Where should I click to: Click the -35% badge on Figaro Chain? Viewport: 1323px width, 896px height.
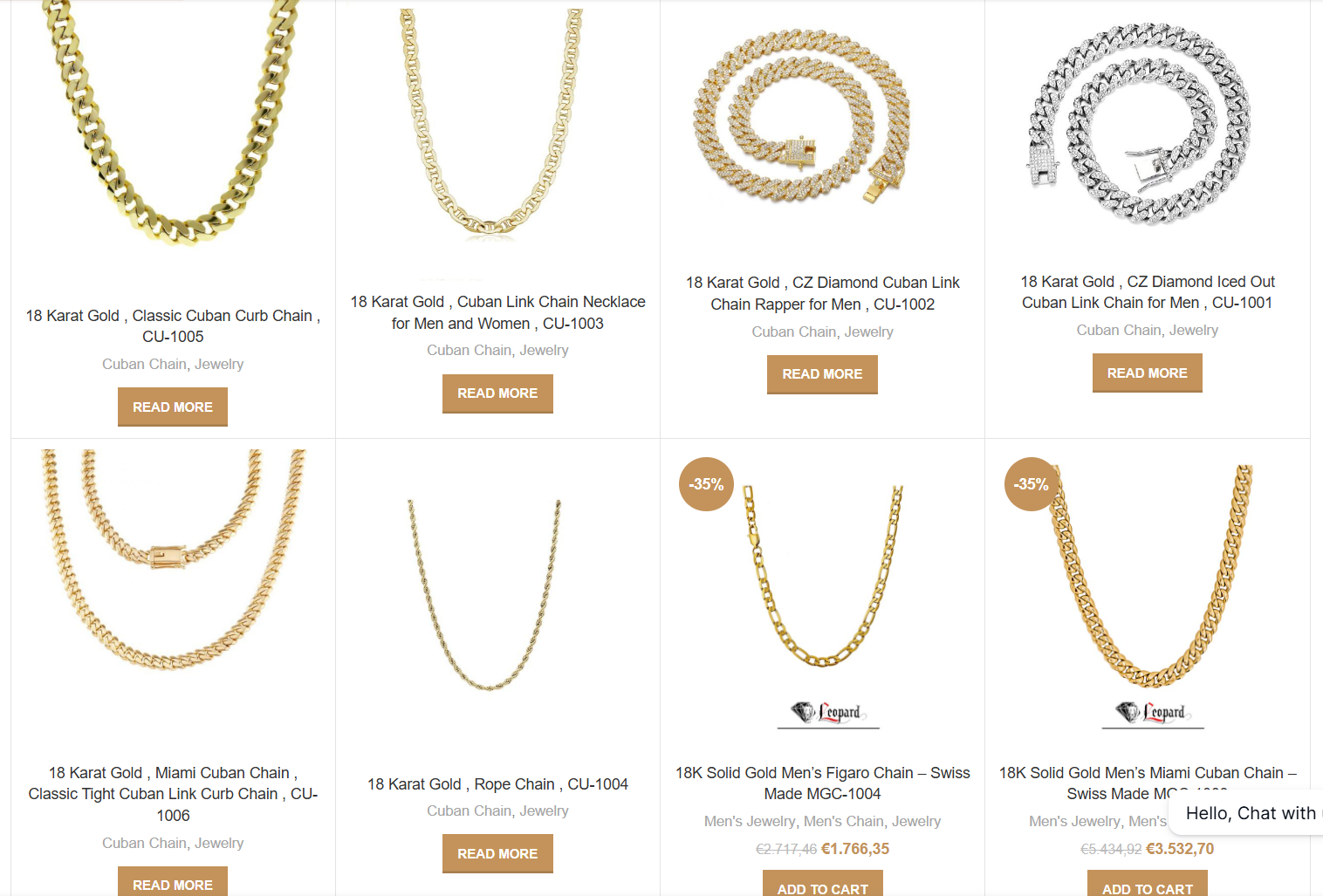(x=706, y=484)
